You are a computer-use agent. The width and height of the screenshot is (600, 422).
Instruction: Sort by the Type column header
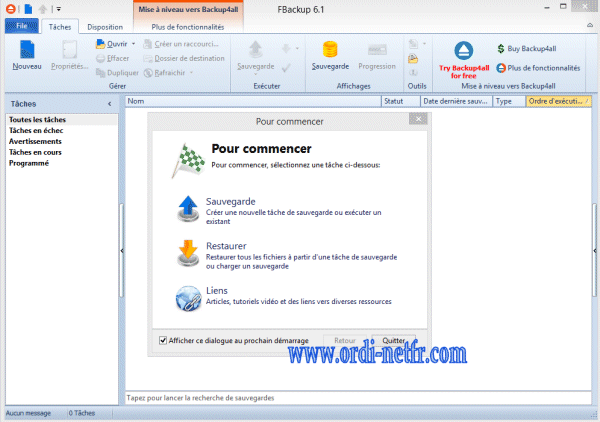[509, 101]
